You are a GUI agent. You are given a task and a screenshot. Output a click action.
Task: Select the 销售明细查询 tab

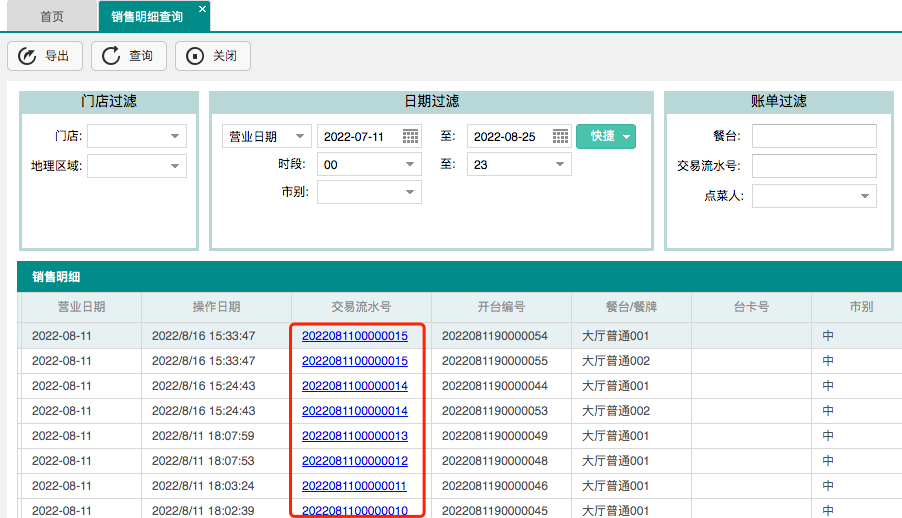click(147, 16)
